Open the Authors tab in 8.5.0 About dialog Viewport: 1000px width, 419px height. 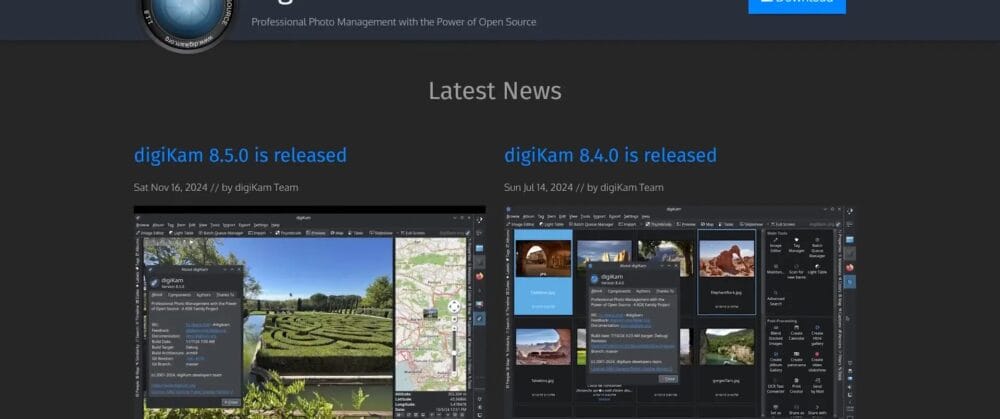(x=203, y=295)
